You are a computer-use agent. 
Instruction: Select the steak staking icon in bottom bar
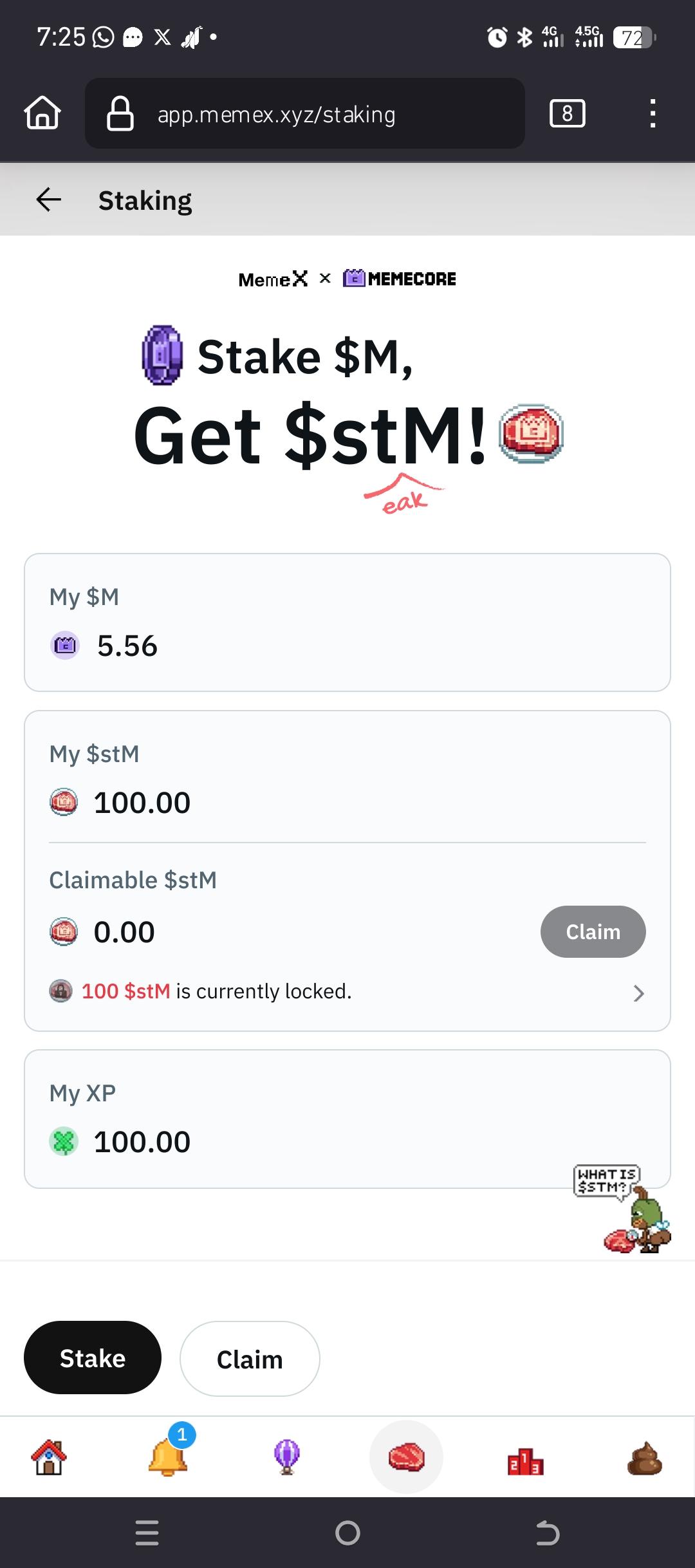tap(406, 1457)
